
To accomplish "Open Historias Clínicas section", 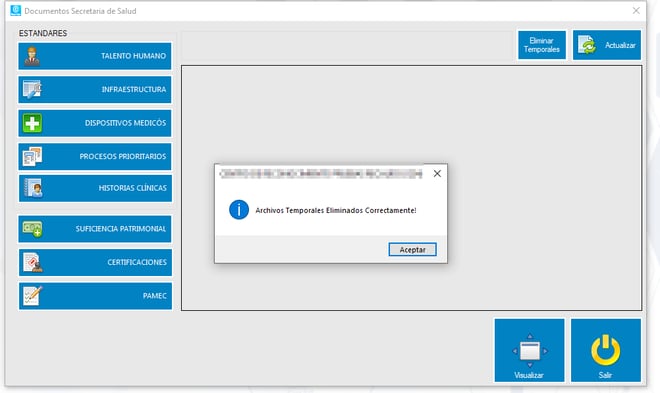I will [x=95, y=188].
